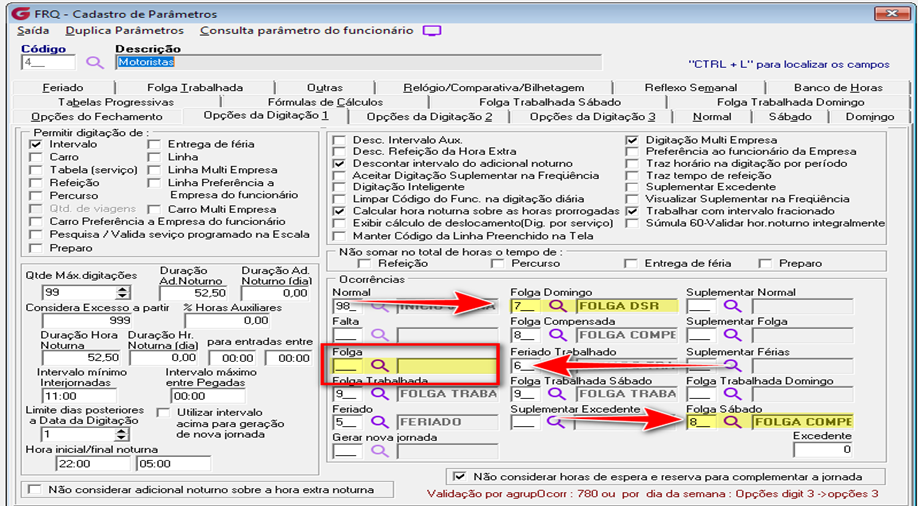Open search for Folga Trabalhada Domingo
The image size is (918, 506).
pos(732,394)
